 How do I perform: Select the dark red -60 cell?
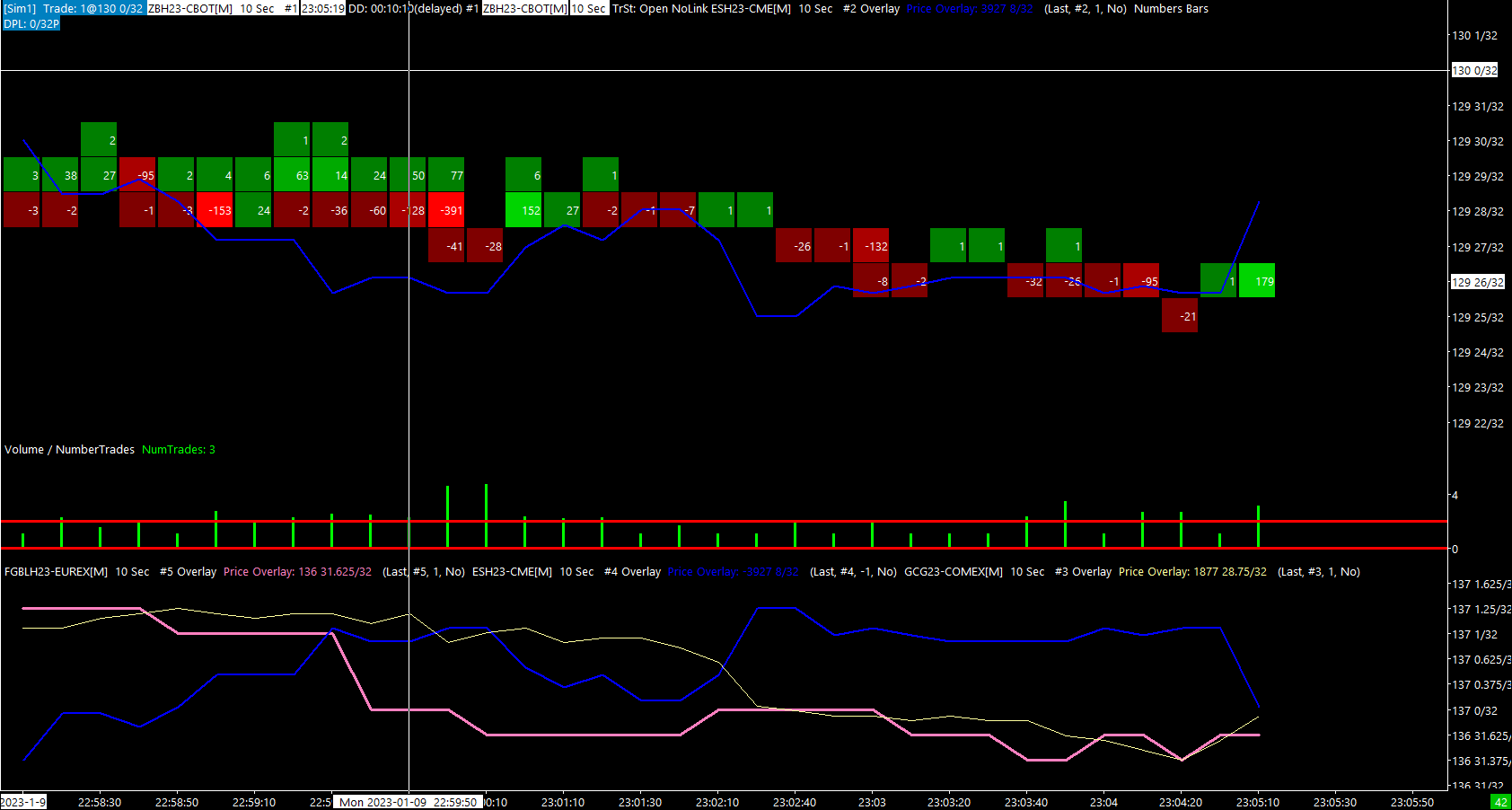(369, 210)
